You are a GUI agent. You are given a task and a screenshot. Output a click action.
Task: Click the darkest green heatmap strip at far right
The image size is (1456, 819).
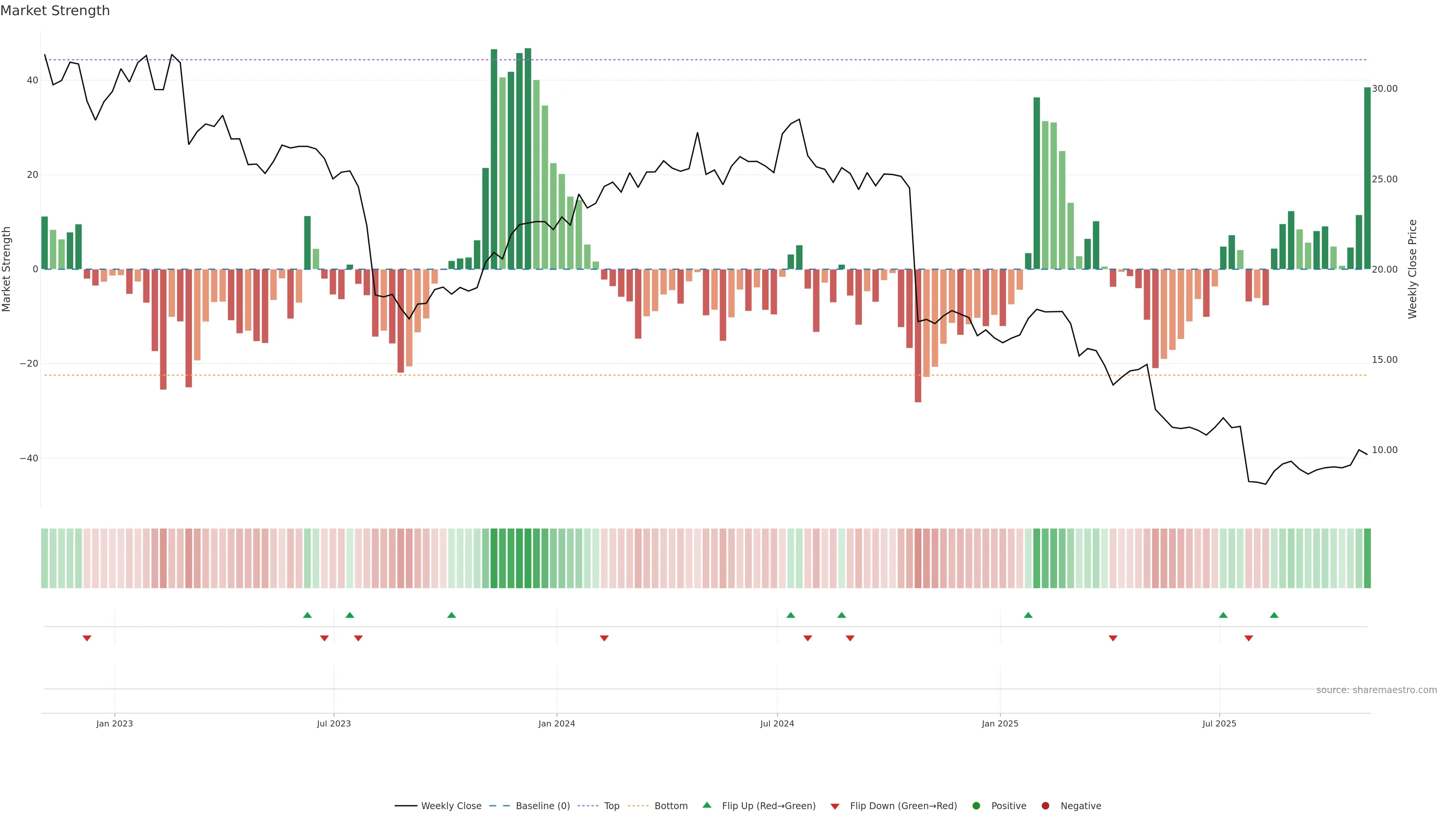click(x=1367, y=558)
